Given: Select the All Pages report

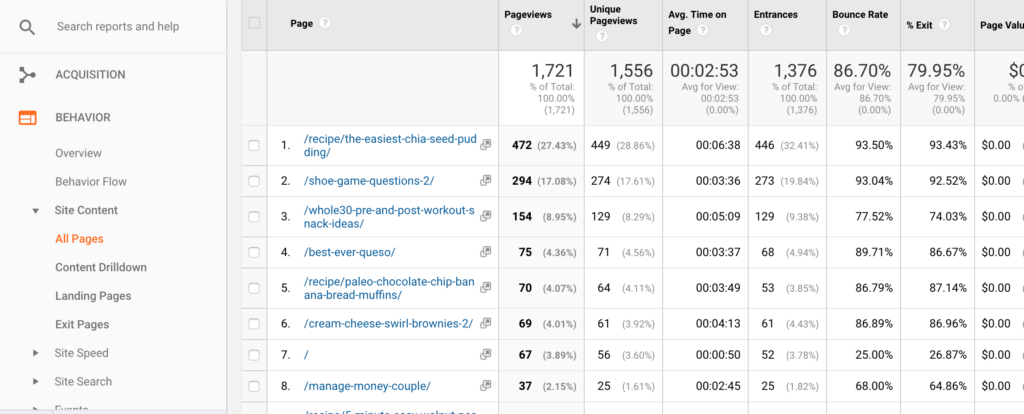Looking at the screenshot, I should (x=79, y=239).
